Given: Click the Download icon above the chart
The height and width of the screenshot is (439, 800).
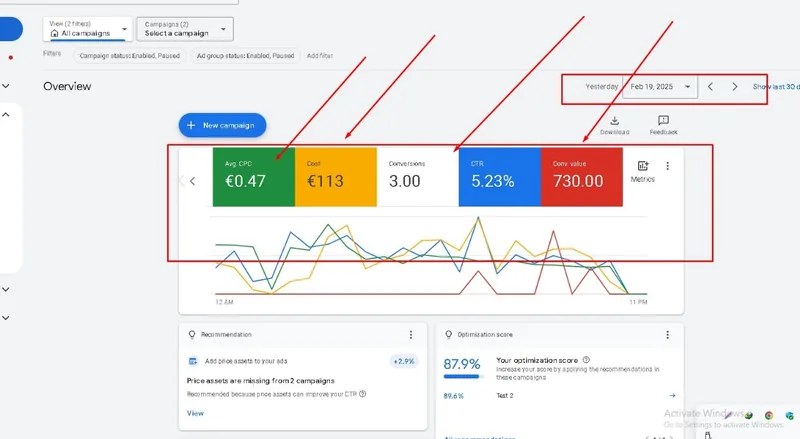Looking at the screenshot, I should 614,121.
